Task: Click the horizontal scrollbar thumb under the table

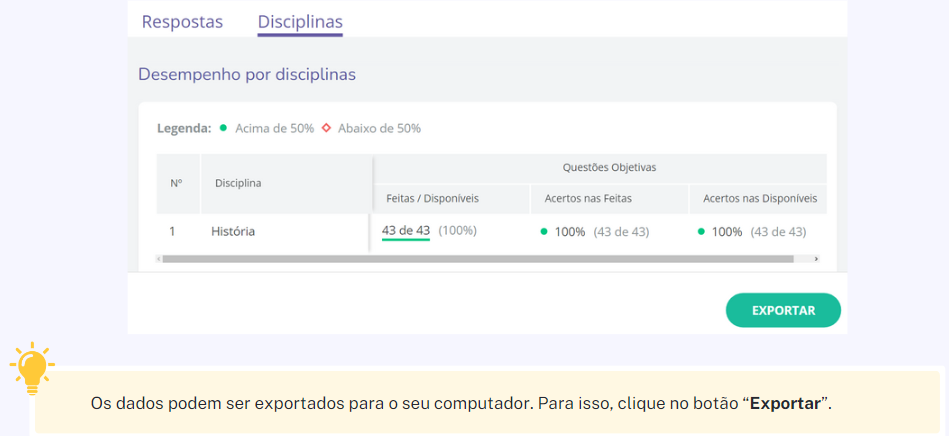Action: (x=478, y=259)
